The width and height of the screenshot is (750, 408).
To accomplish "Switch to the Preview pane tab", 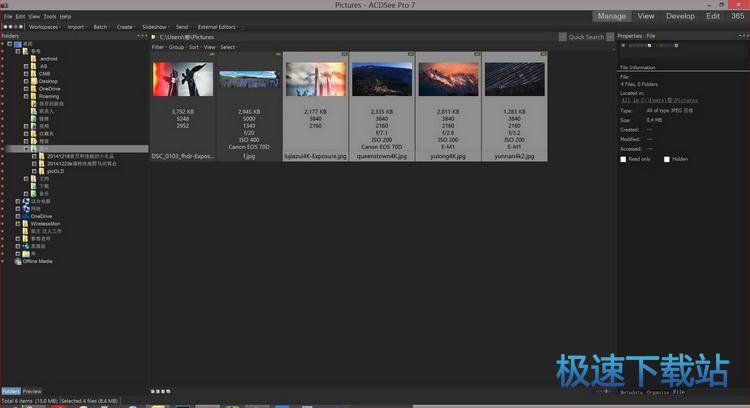I will [x=33, y=391].
